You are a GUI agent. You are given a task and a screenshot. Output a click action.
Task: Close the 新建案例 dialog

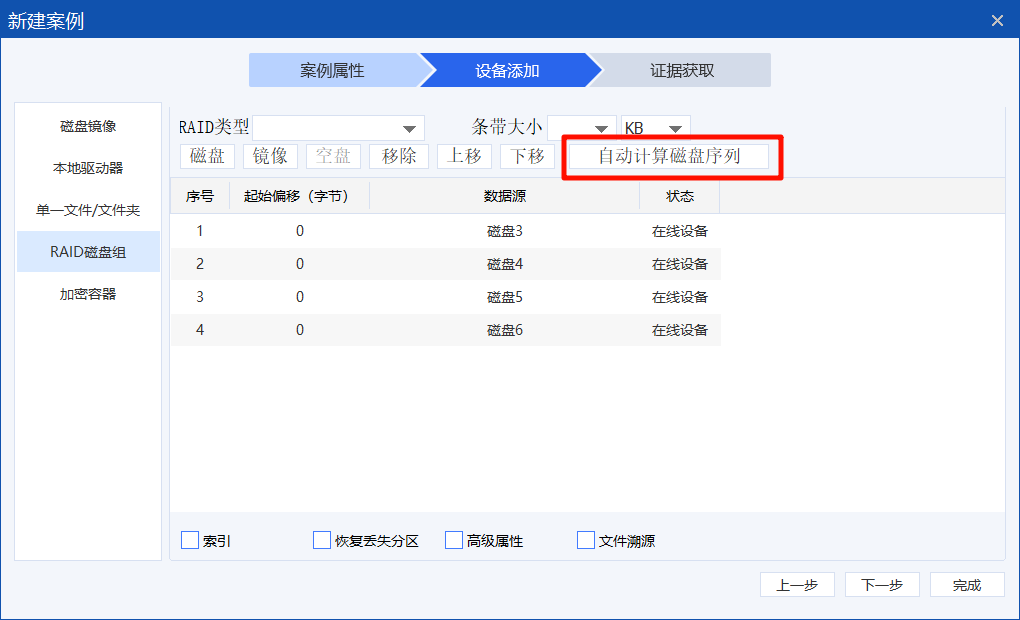[x=997, y=20]
